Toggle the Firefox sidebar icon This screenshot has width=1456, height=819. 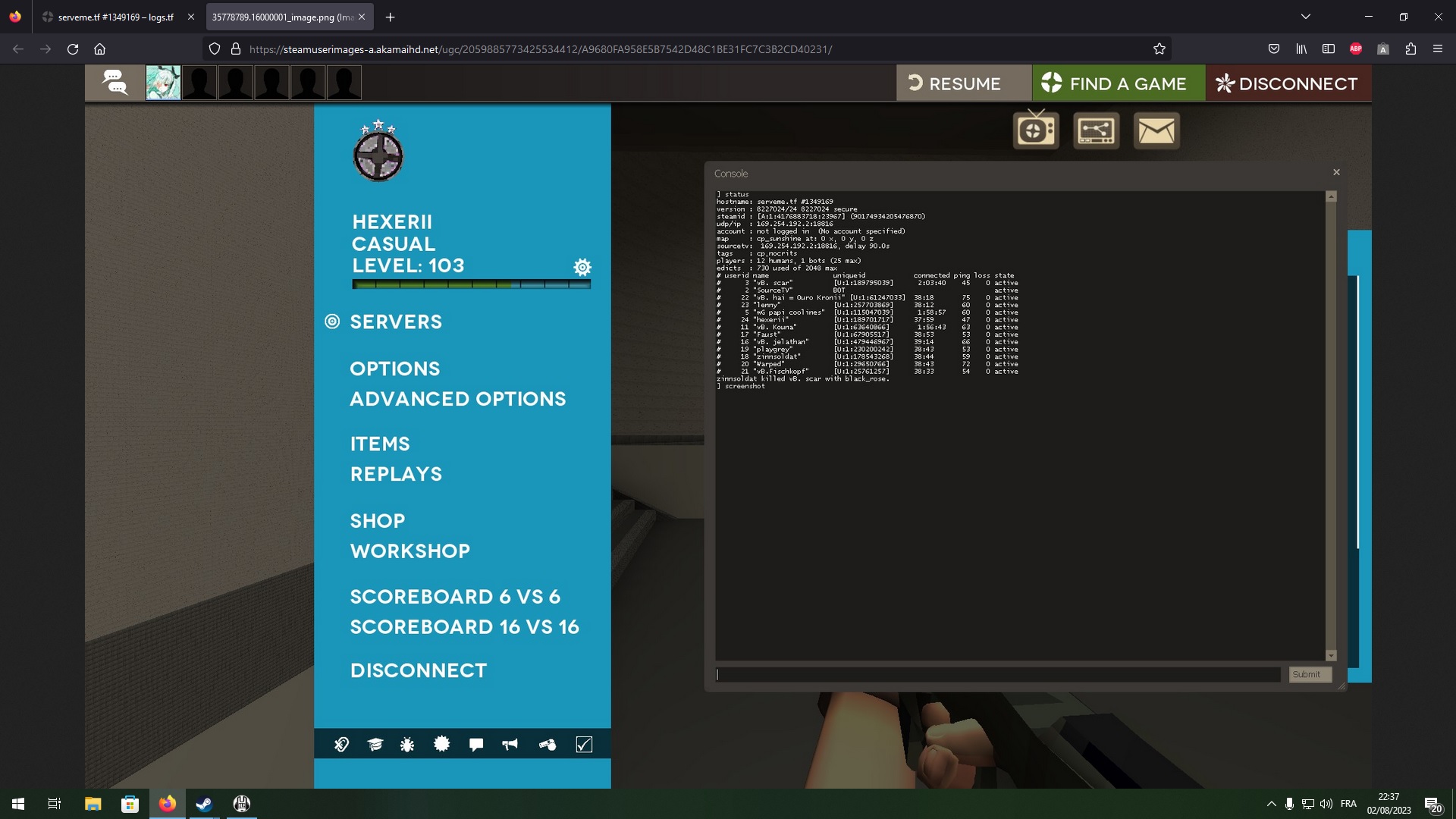tap(1329, 49)
